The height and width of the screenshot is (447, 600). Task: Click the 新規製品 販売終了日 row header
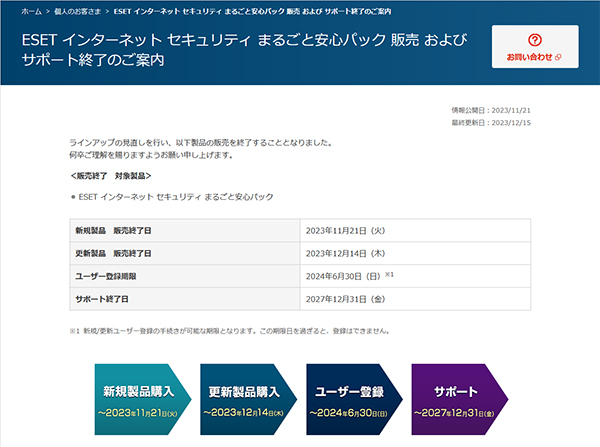point(185,230)
